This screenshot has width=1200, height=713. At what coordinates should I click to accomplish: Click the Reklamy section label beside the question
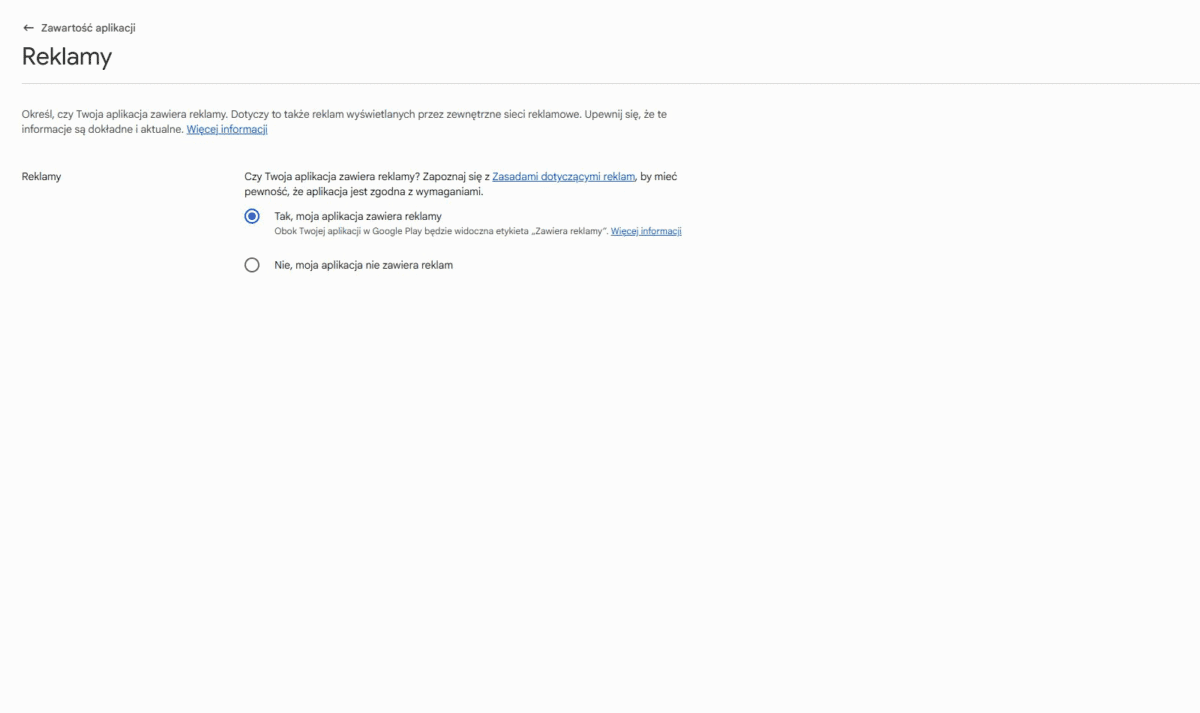click(42, 176)
